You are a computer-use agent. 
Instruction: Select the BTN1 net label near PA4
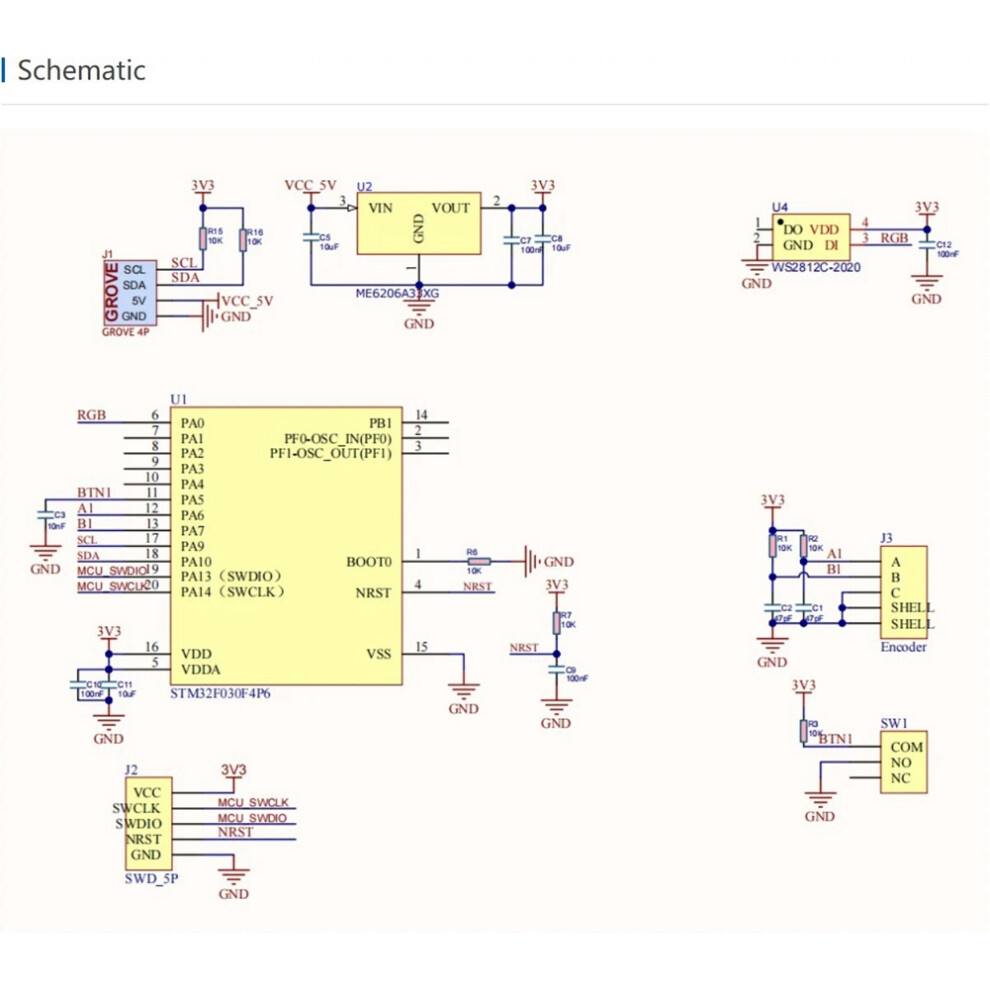94,492
